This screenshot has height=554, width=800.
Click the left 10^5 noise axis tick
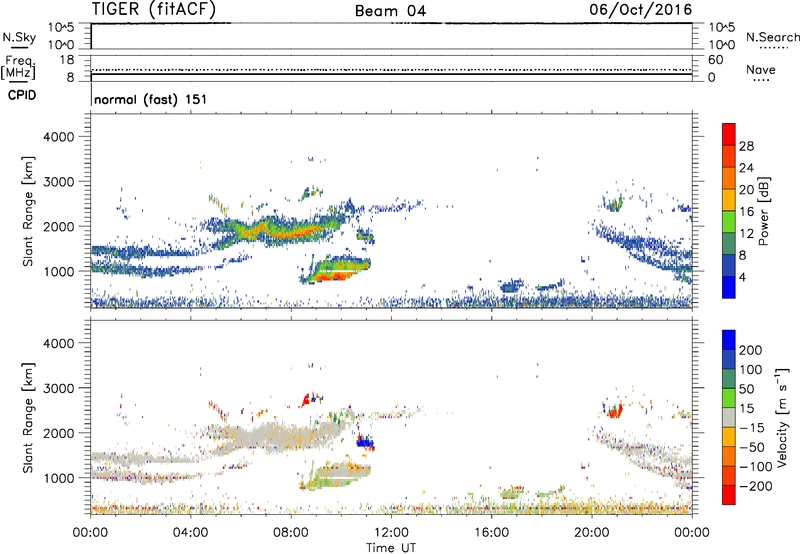(61, 27)
